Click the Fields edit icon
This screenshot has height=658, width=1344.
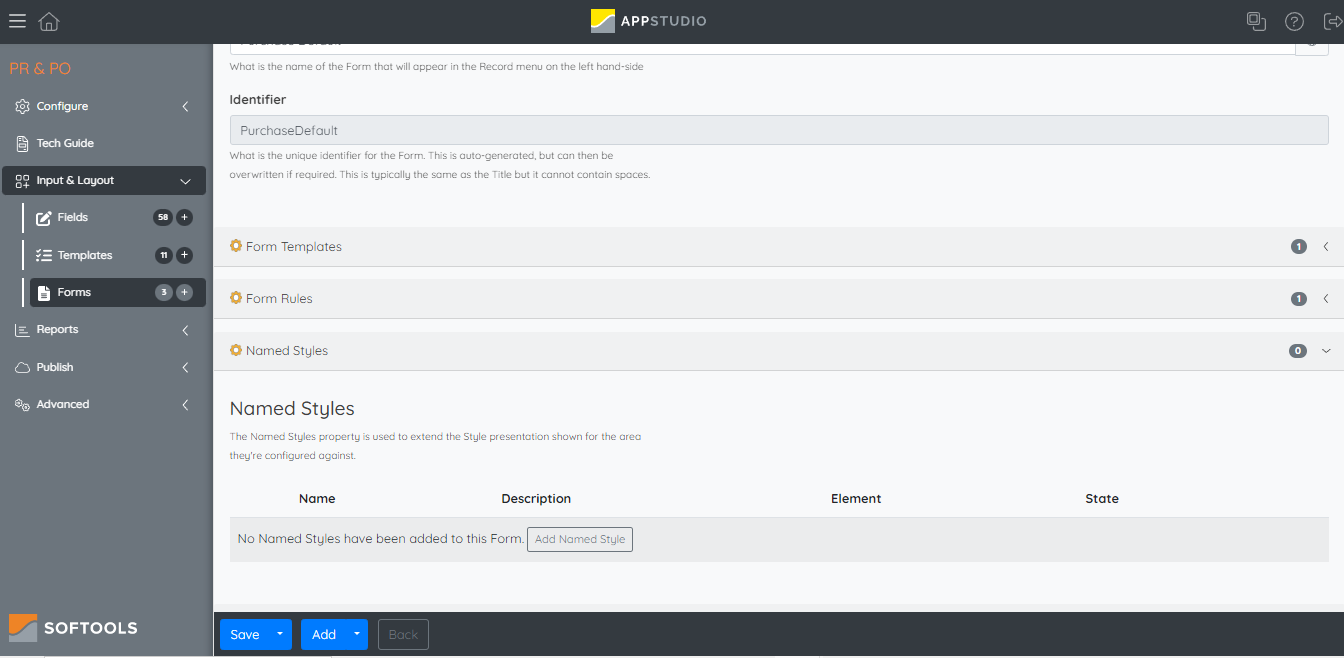43,218
